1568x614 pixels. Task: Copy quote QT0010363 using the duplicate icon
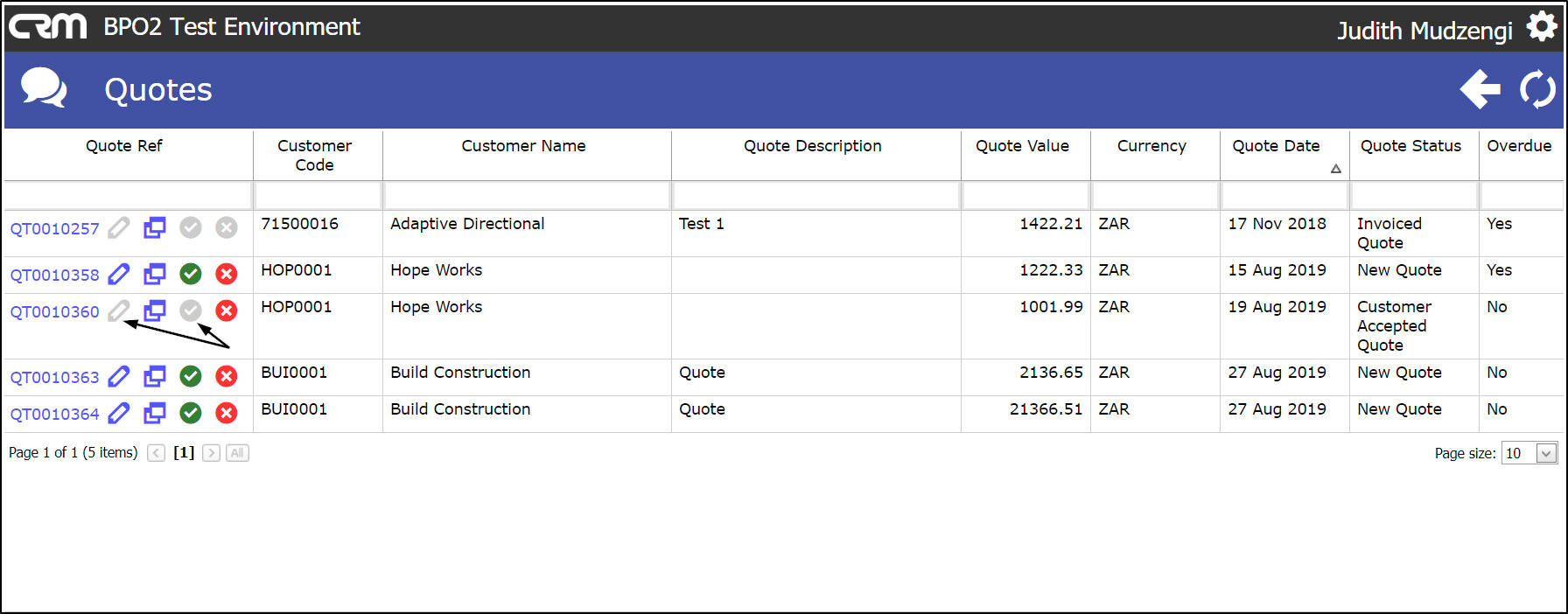pos(155,377)
